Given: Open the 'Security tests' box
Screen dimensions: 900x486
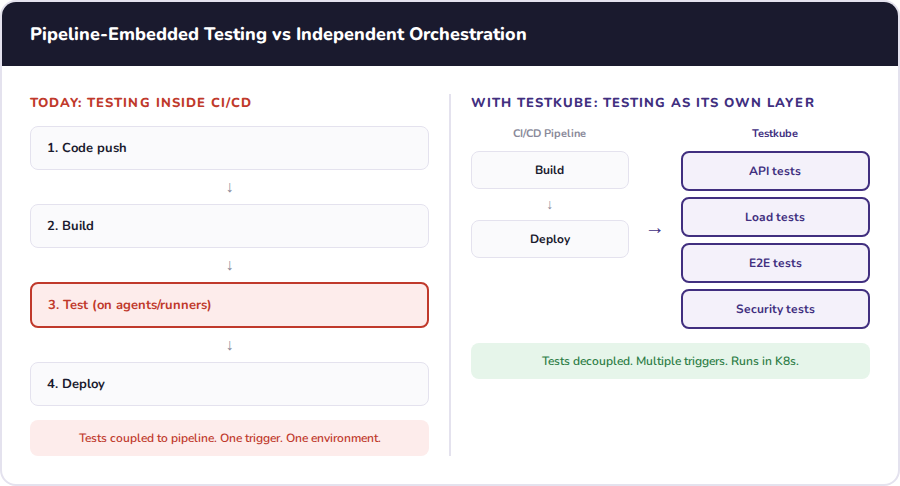Looking at the screenshot, I should click(x=775, y=309).
